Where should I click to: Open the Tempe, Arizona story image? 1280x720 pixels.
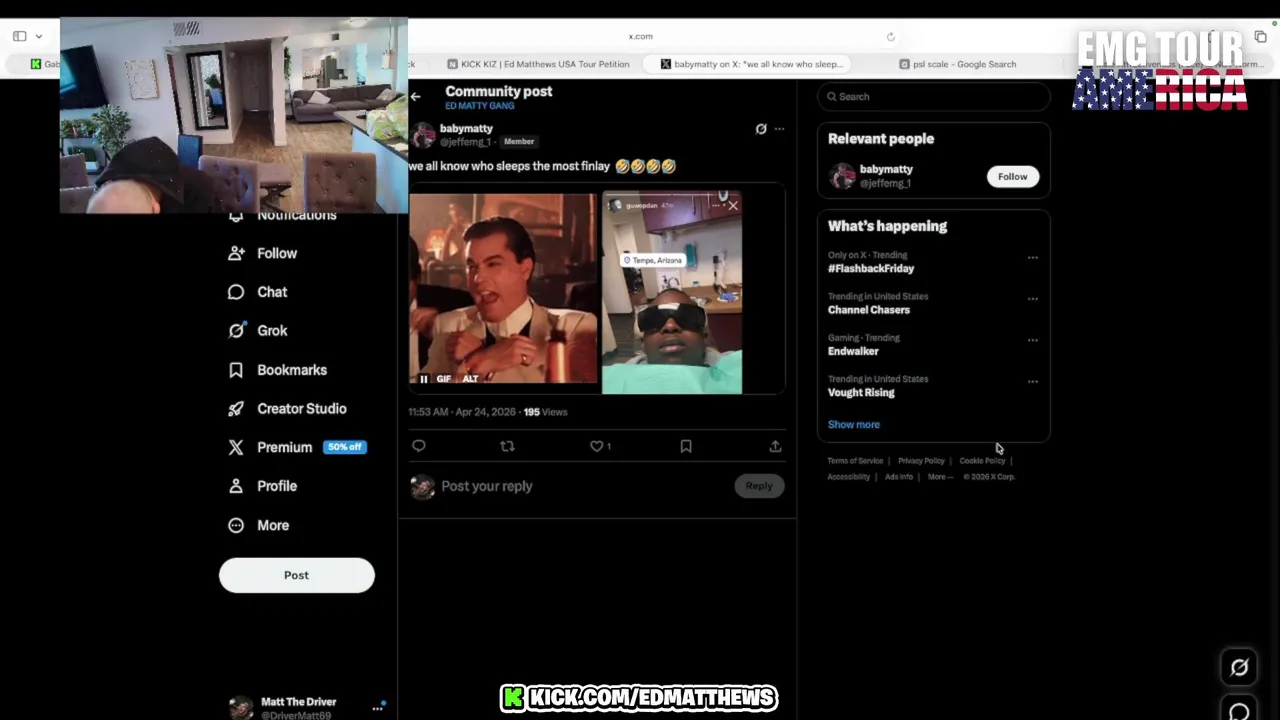[x=672, y=293]
